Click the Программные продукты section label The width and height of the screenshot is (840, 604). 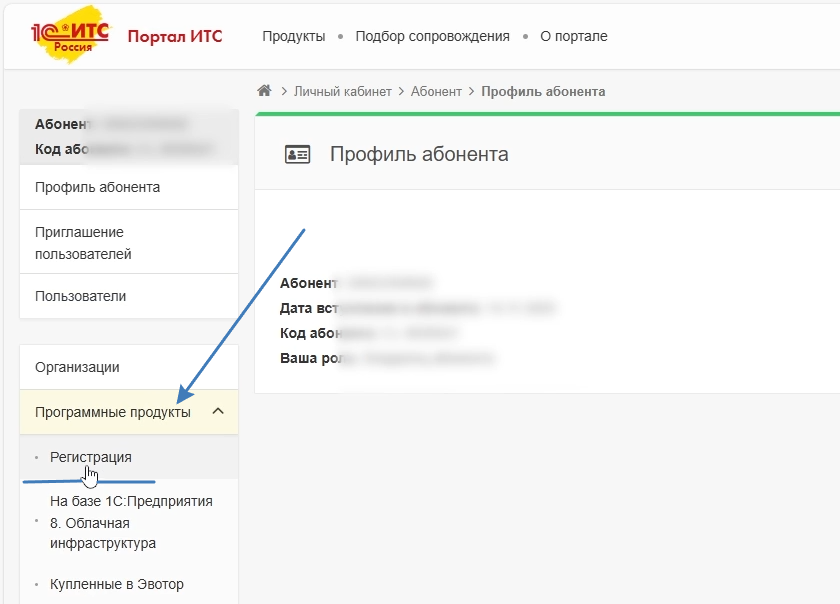(x=112, y=412)
